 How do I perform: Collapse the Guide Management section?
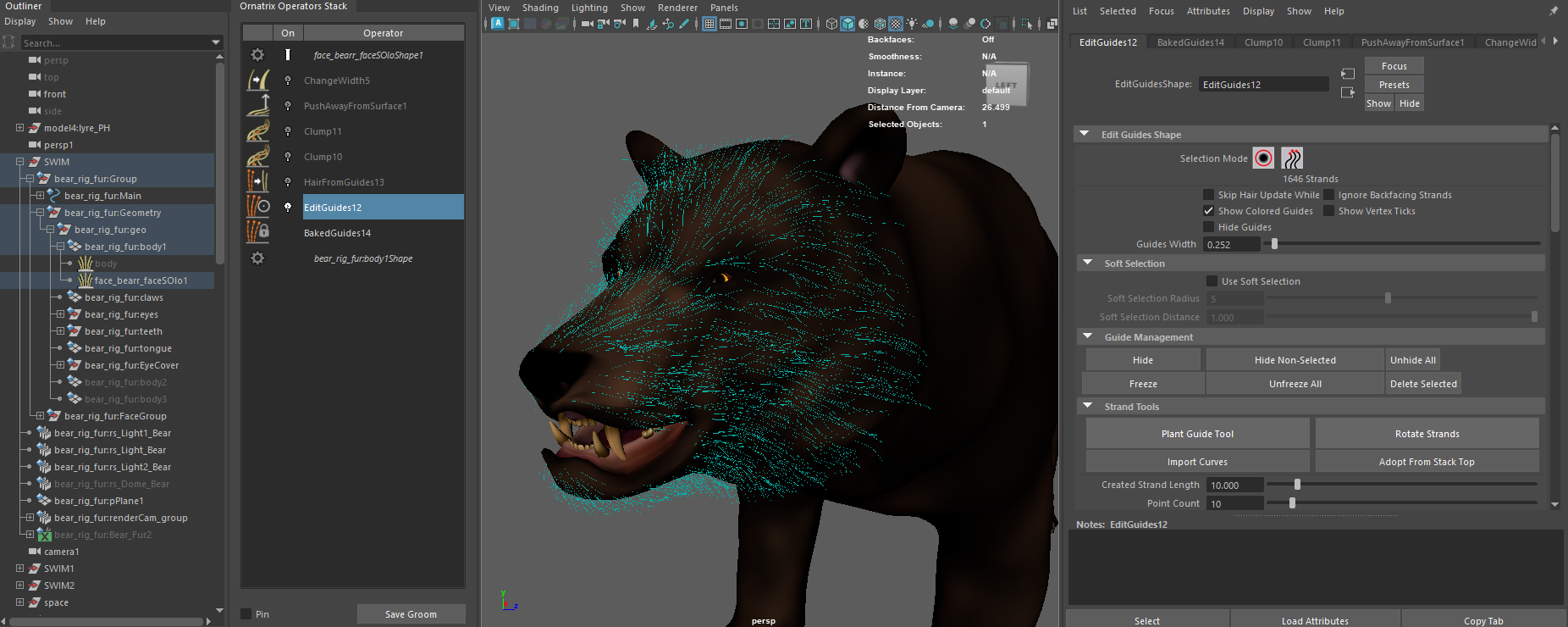pyautogui.click(x=1088, y=337)
